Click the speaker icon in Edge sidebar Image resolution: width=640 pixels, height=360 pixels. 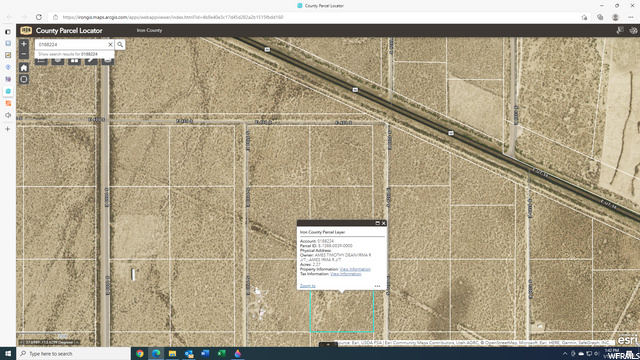8,116
